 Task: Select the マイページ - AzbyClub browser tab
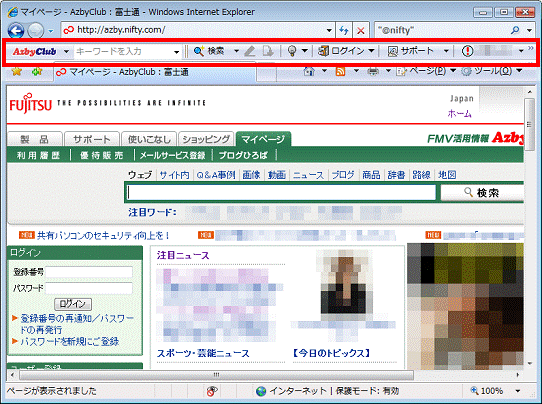pos(155,72)
